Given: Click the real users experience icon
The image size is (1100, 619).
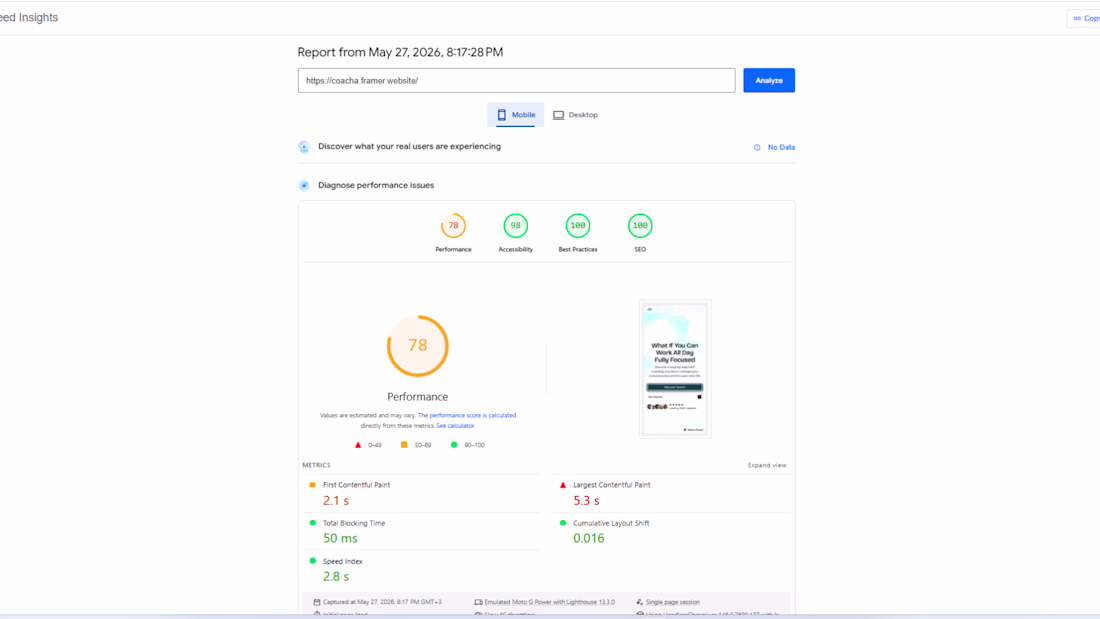Looking at the screenshot, I should click(x=304, y=147).
